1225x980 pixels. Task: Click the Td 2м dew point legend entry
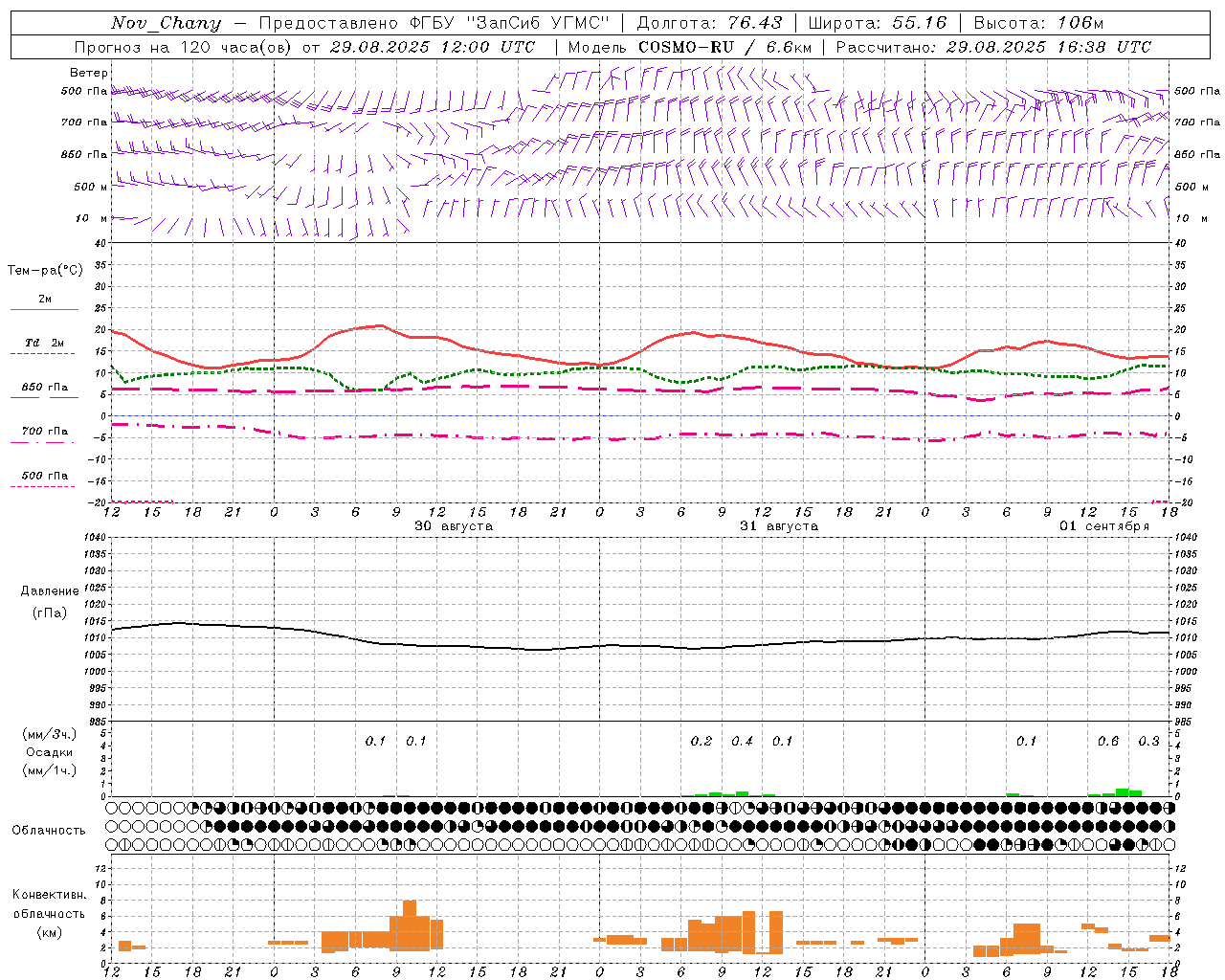(x=44, y=347)
